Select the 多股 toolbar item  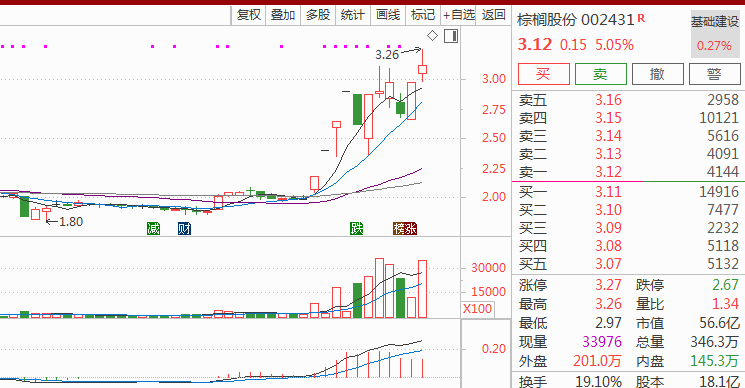(x=318, y=15)
